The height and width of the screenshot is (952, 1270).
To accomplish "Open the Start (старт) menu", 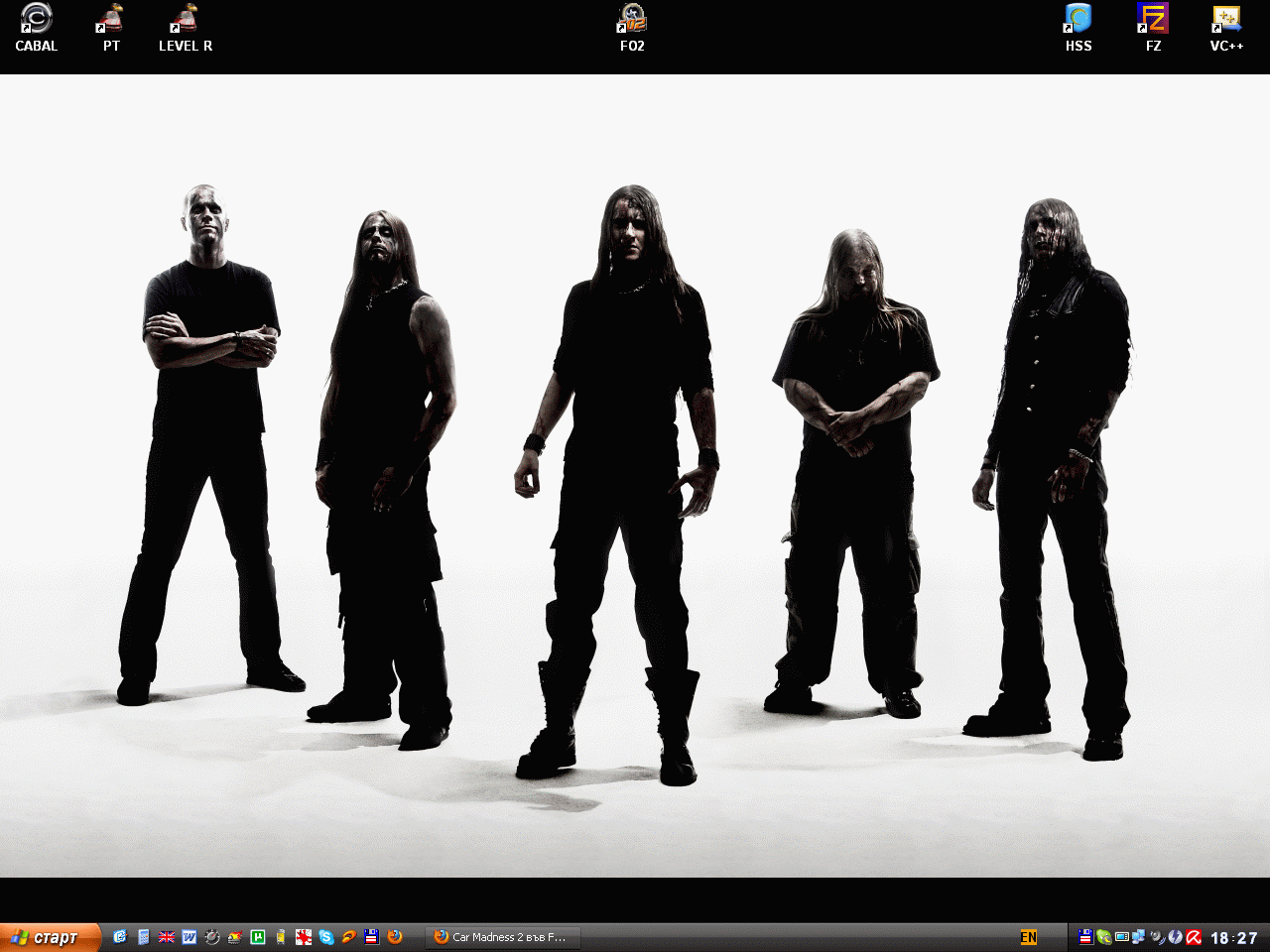I will [x=51, y=937].
